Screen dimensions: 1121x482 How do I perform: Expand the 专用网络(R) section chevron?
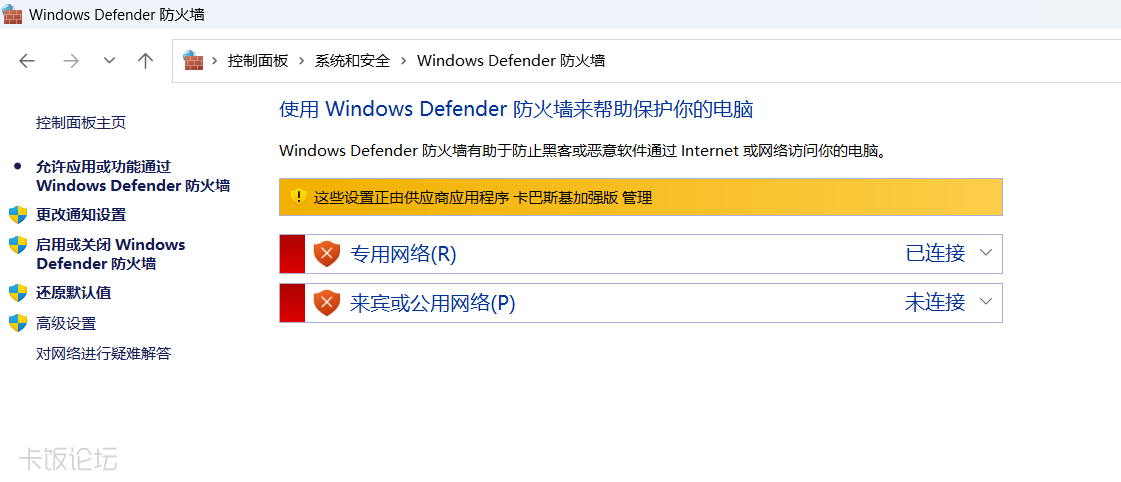coord(986,252)
